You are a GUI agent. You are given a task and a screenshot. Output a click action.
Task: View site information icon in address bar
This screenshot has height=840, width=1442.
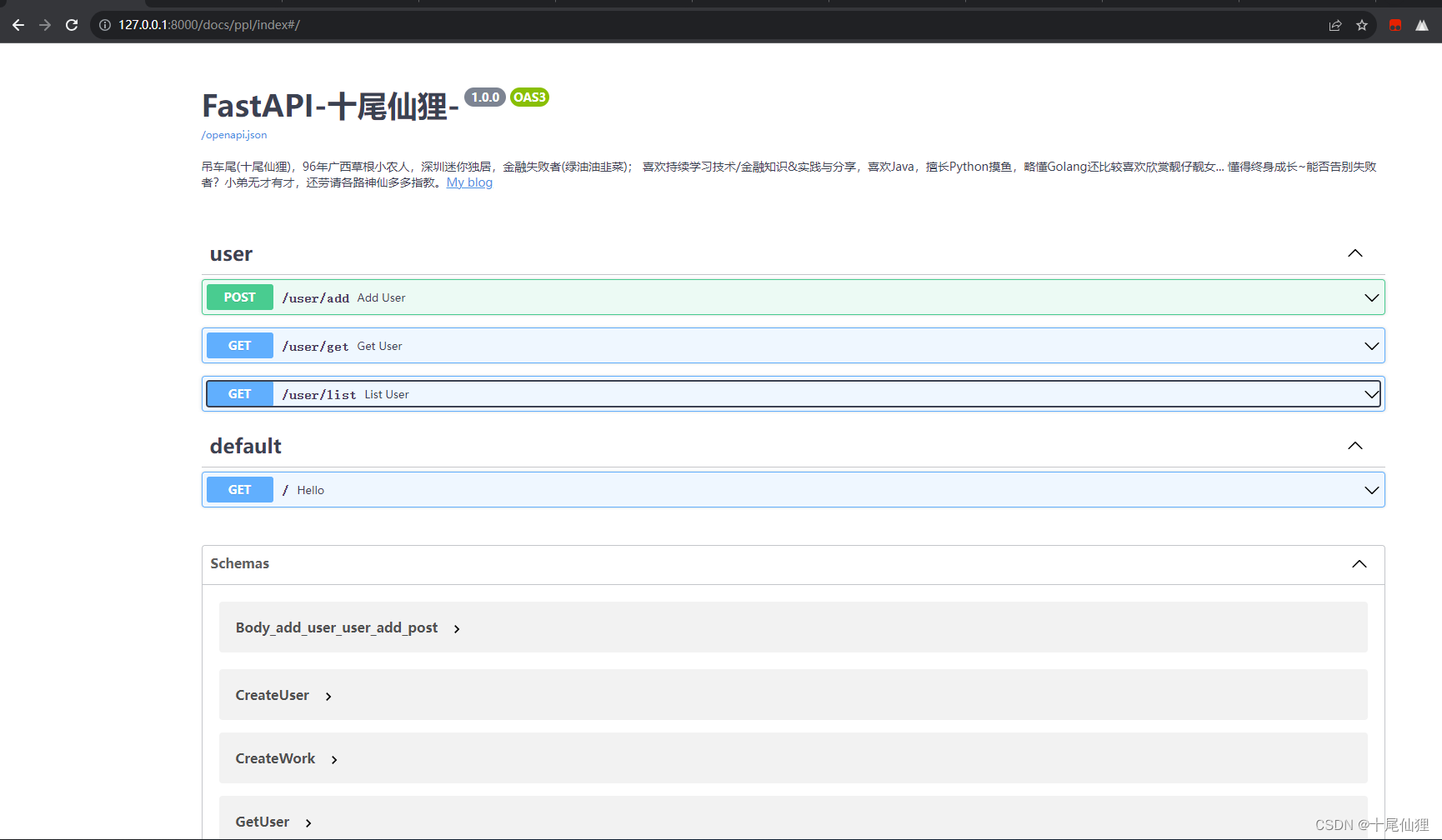105,25
